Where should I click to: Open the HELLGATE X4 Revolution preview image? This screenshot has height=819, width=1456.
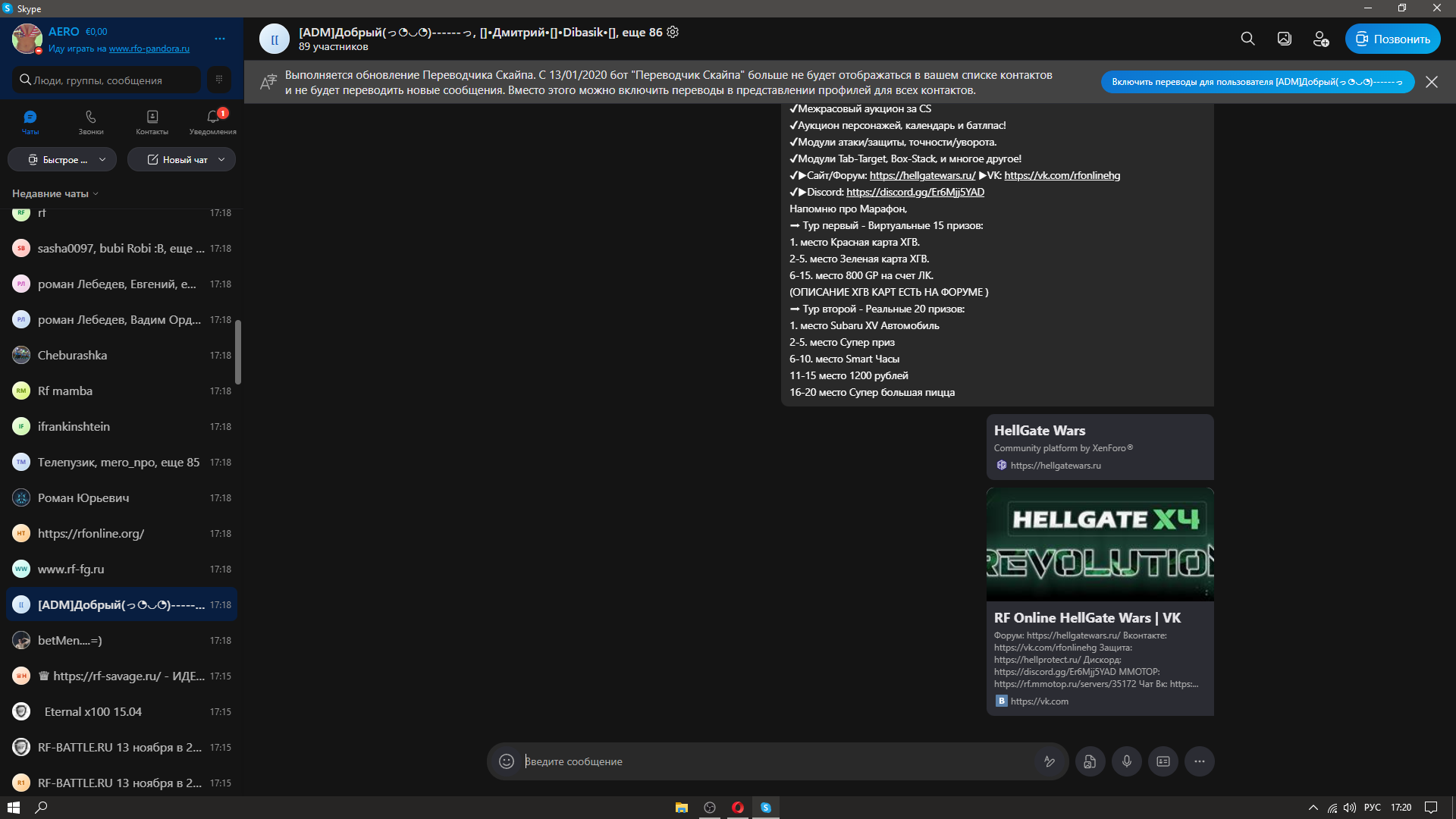click(1100, 544)
